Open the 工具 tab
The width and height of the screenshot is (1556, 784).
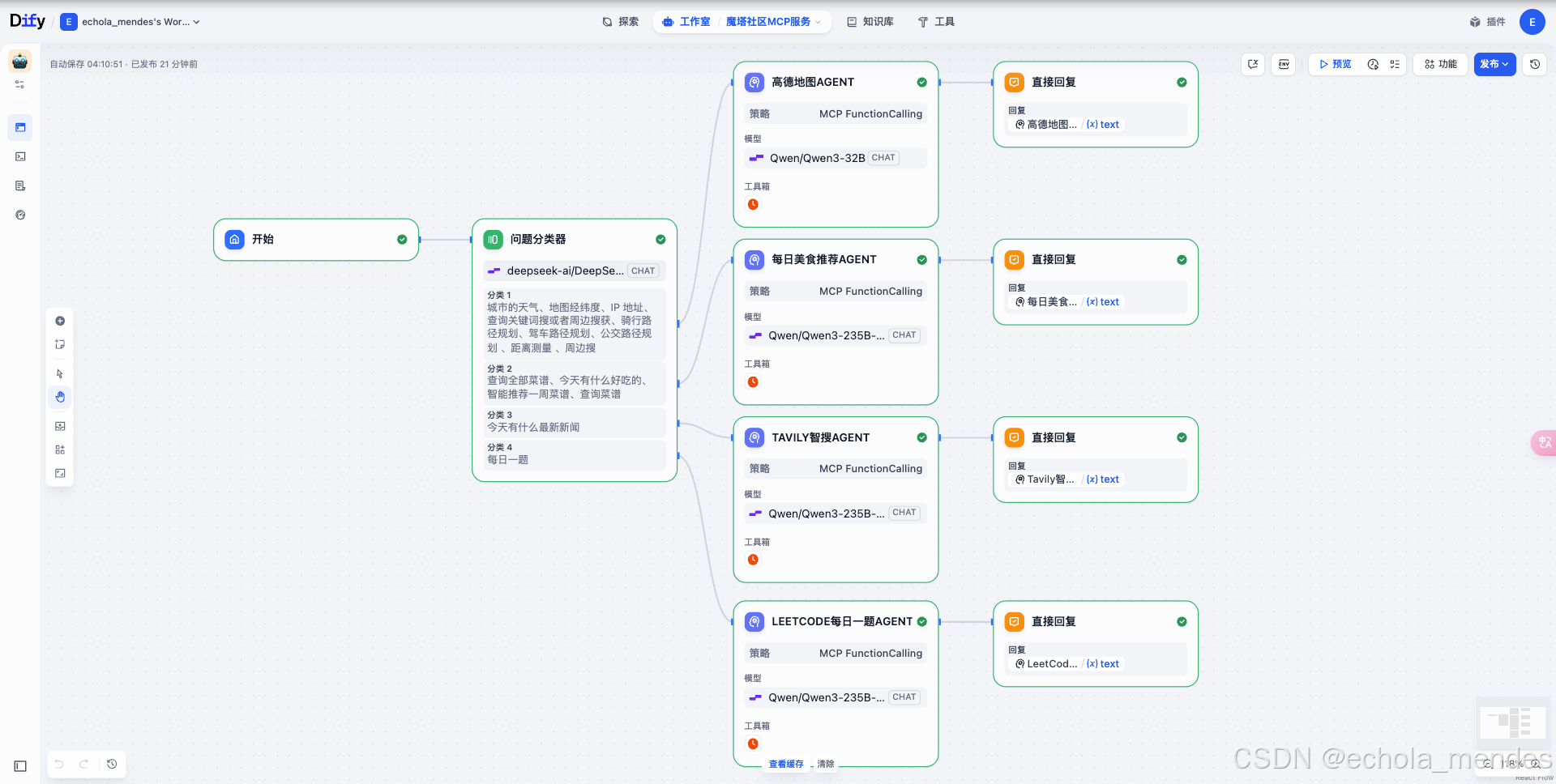click(936, 22)
